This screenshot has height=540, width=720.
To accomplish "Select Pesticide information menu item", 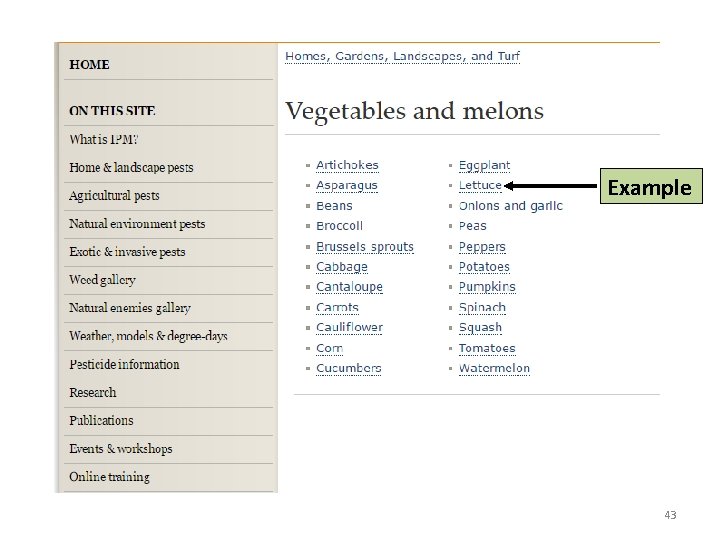I will [124, 365].
